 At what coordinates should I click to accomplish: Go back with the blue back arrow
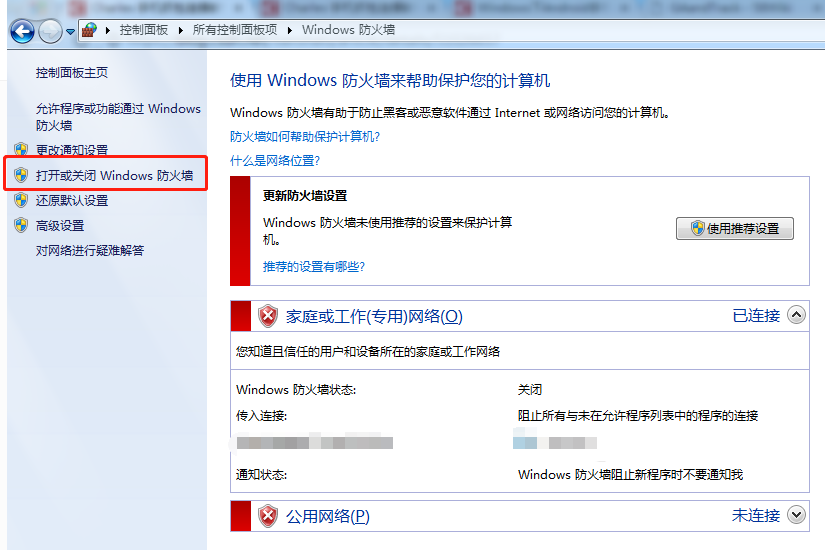(x=22, y=32)
